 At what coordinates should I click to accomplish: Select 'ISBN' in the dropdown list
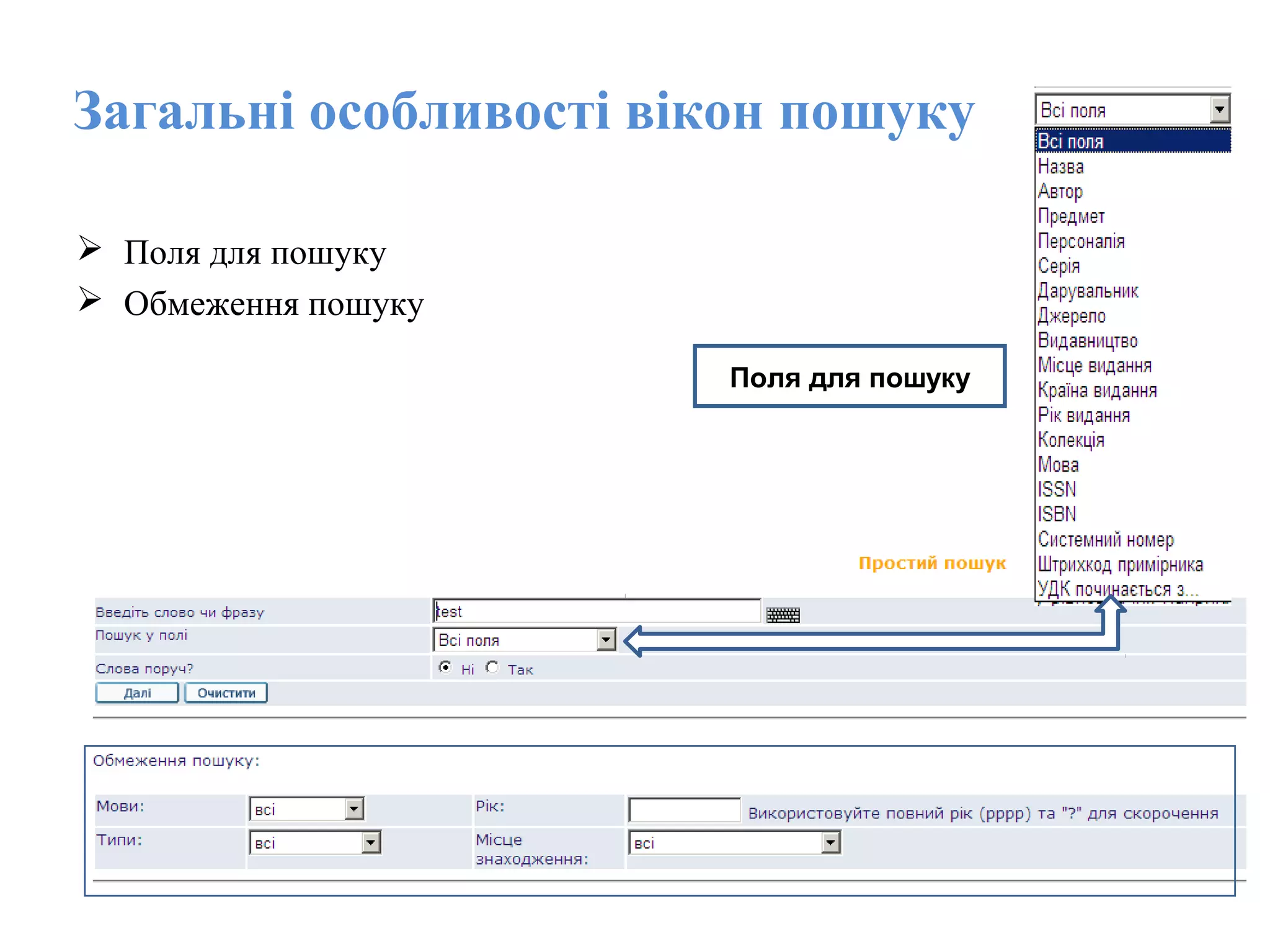pyautogui.click(x=1132, y=514)
